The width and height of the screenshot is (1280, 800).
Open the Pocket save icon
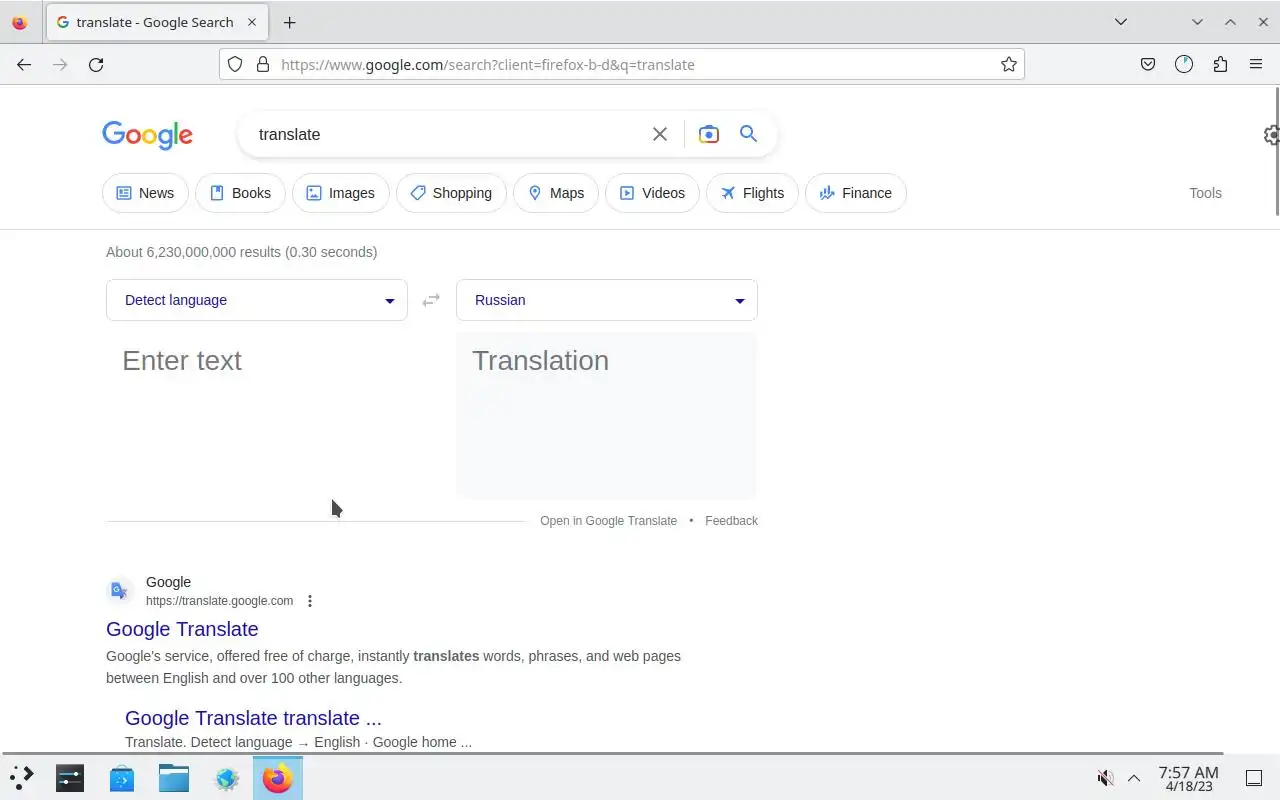click(x=1148, y=64)
